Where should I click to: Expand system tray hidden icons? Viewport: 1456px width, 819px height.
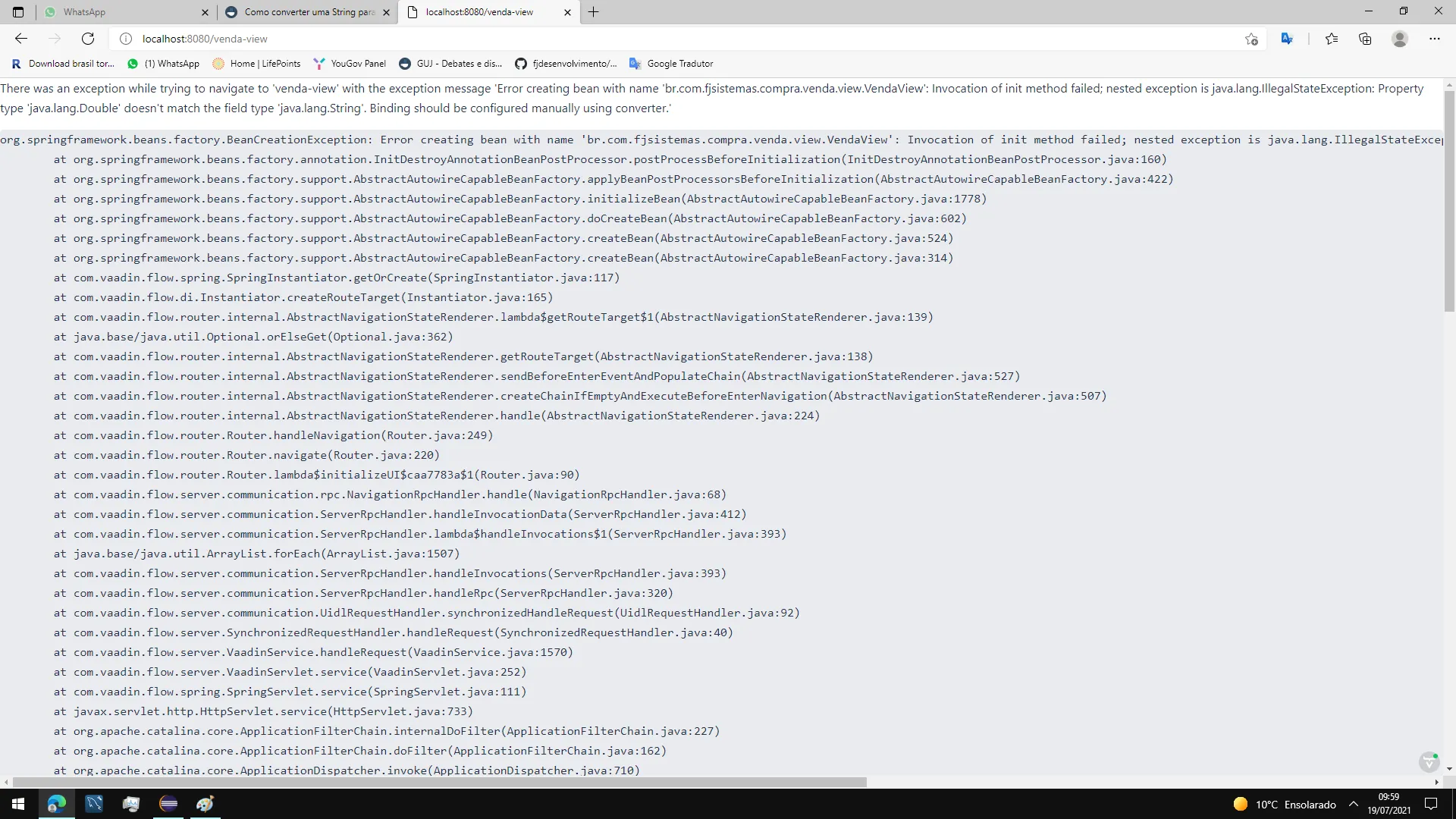[x=1354, y=805]
